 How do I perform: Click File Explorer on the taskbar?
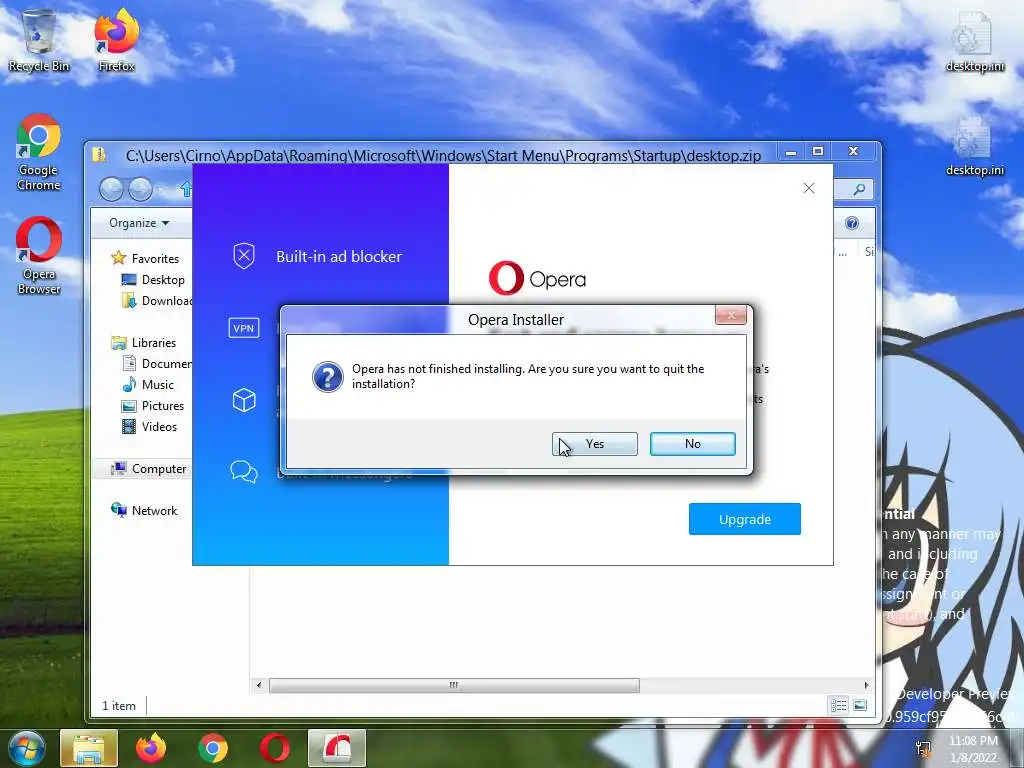point(89,748)
